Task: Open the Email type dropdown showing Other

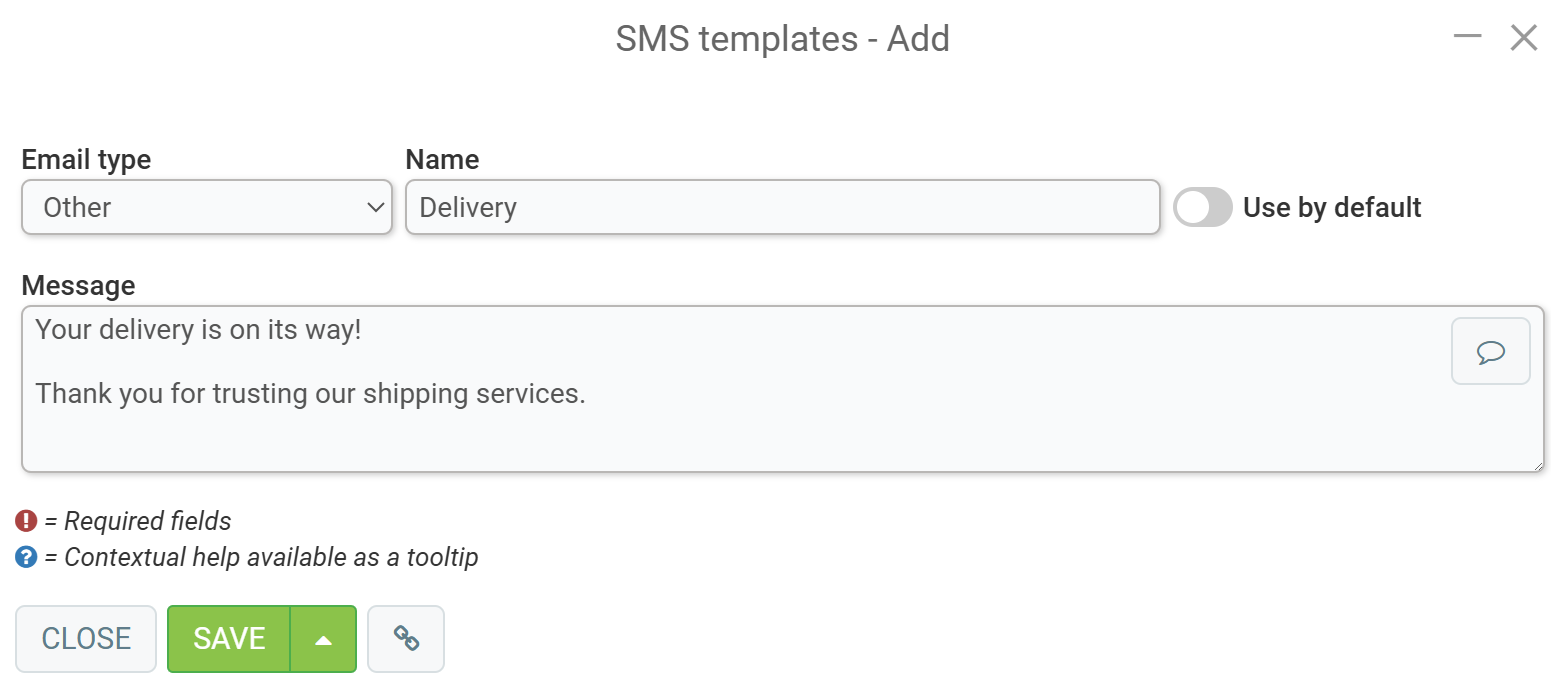Action: coord(207,207)
